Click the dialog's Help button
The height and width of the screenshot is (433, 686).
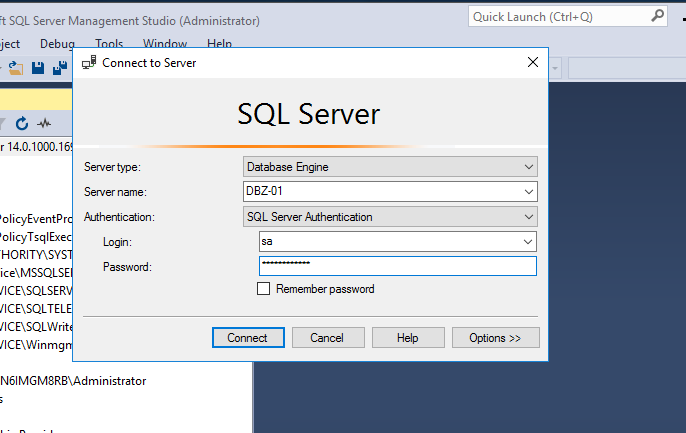click(408, 338)
